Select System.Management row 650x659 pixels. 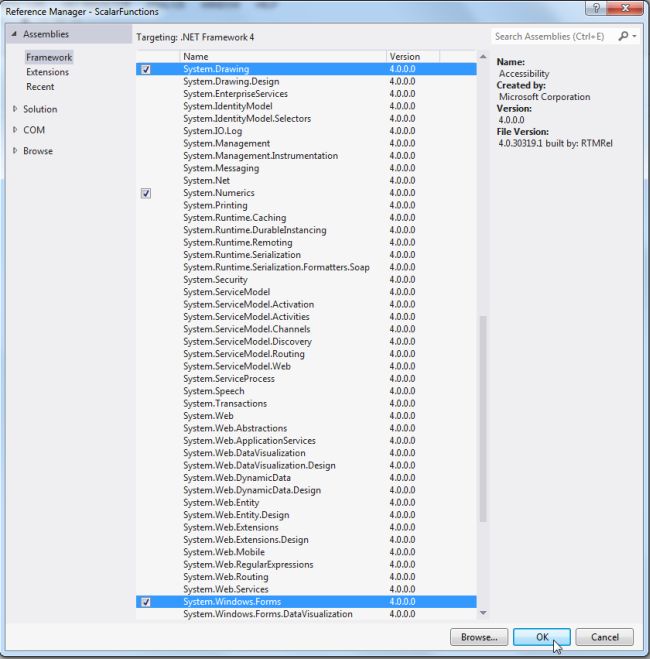tap(306, 143)
